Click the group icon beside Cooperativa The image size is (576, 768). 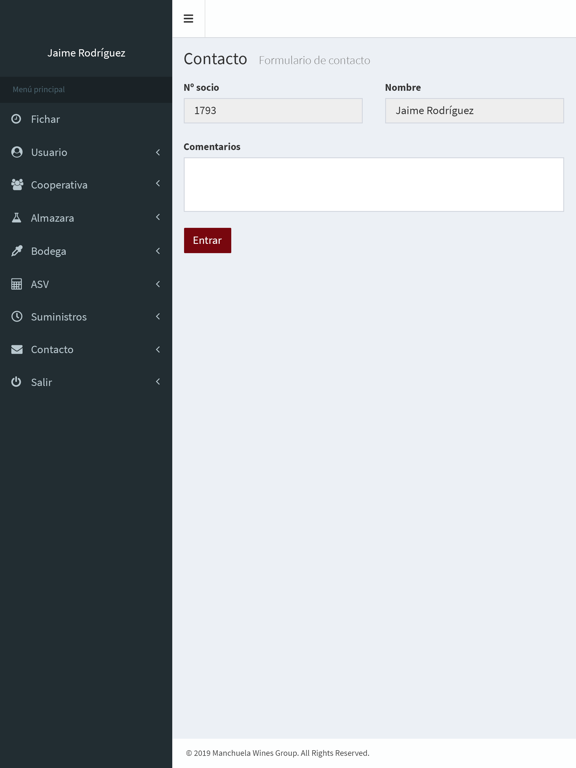17,185
